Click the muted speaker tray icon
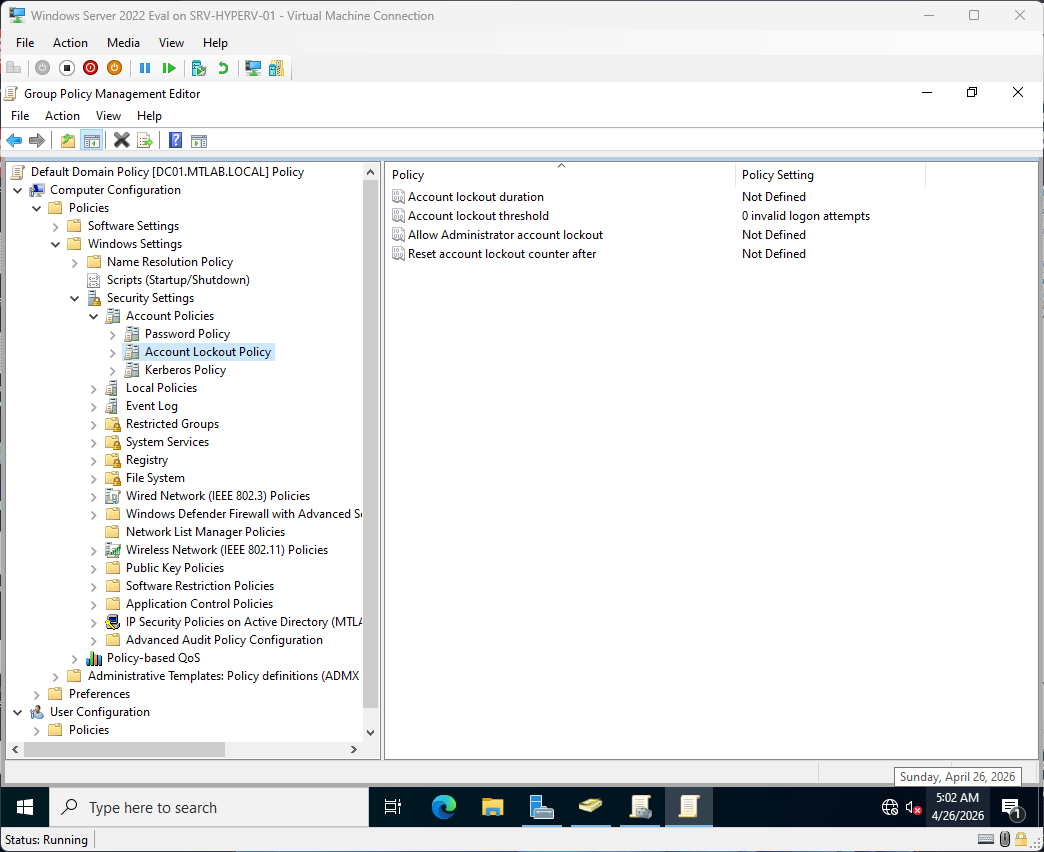 914,808
